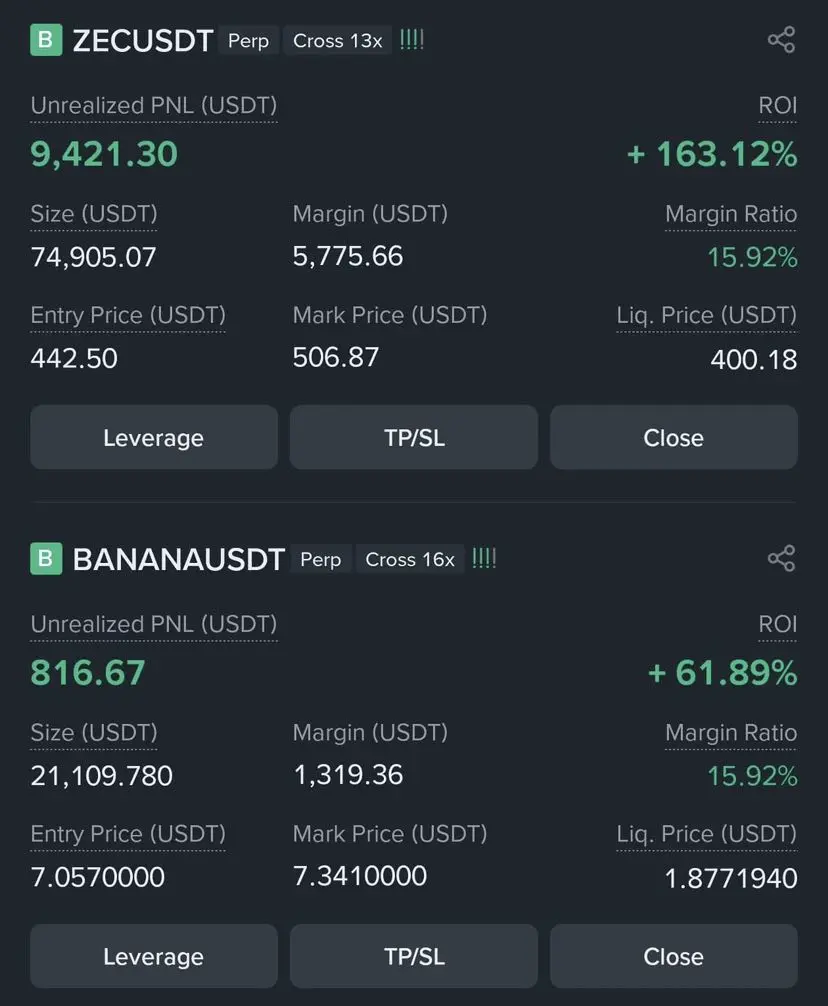Open Cross 13x margin mode selector
This screenshot has height=1006, width=828.
click(x=337, y=40)
